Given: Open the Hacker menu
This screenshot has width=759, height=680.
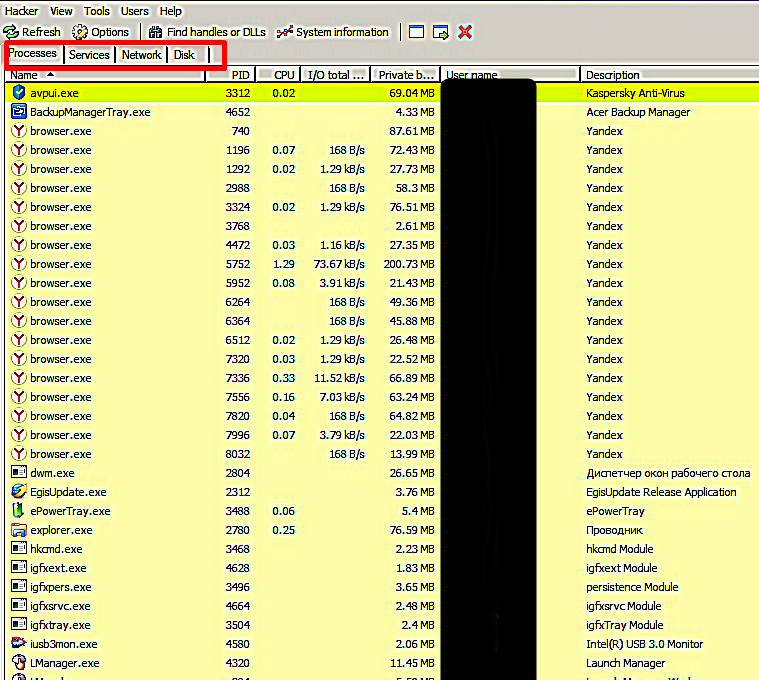Looking at the screenshot, I should pyautogui.click(x=21, y=11).
